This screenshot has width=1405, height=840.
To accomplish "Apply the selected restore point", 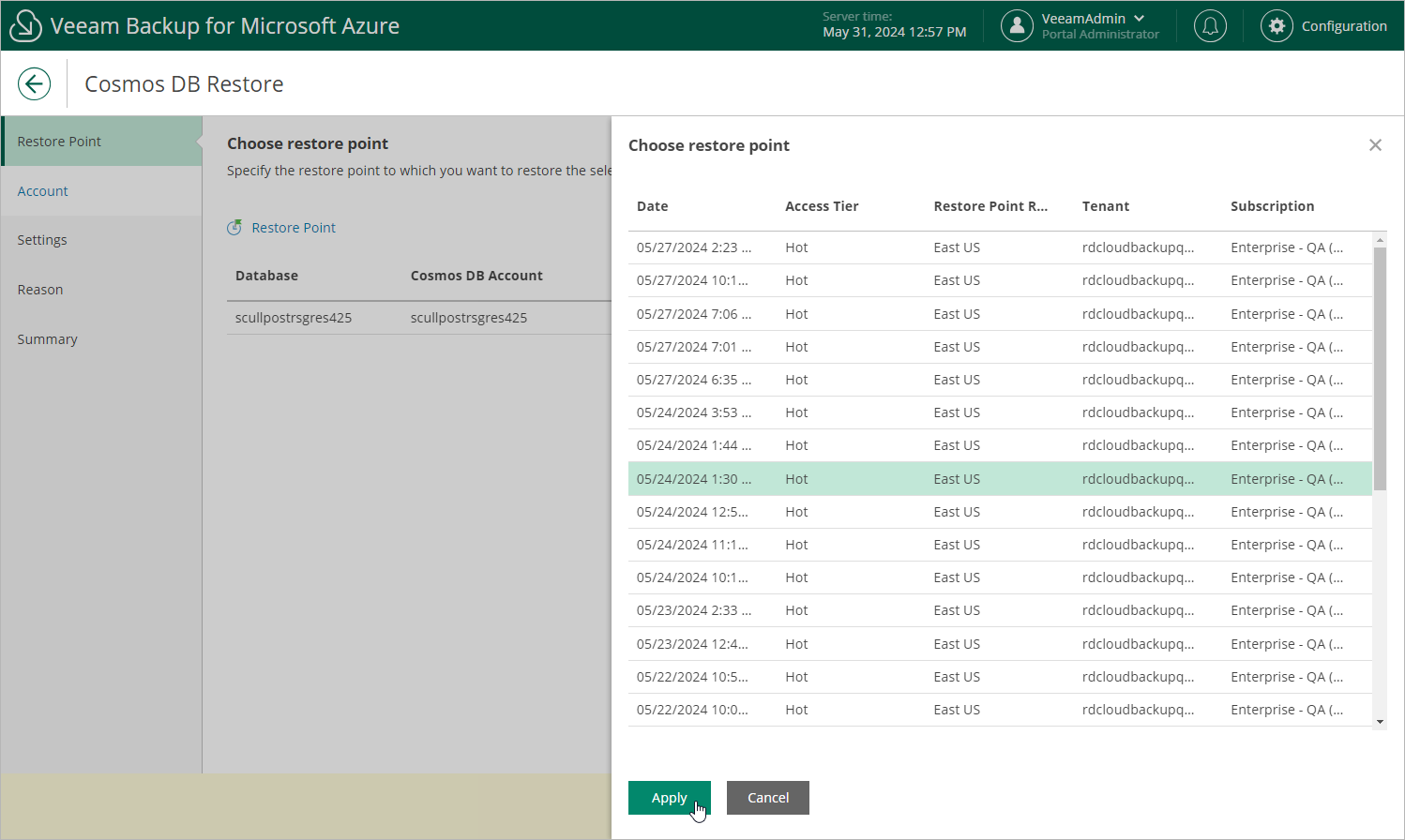I will click(x=670, y=798).
